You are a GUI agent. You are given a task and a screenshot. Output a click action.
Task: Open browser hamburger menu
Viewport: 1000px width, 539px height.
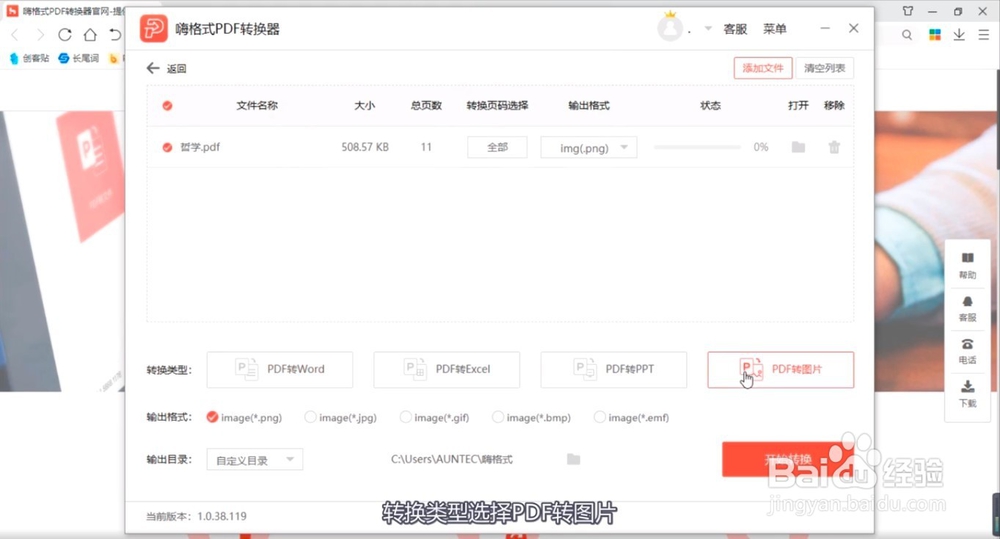pos(983,35)
